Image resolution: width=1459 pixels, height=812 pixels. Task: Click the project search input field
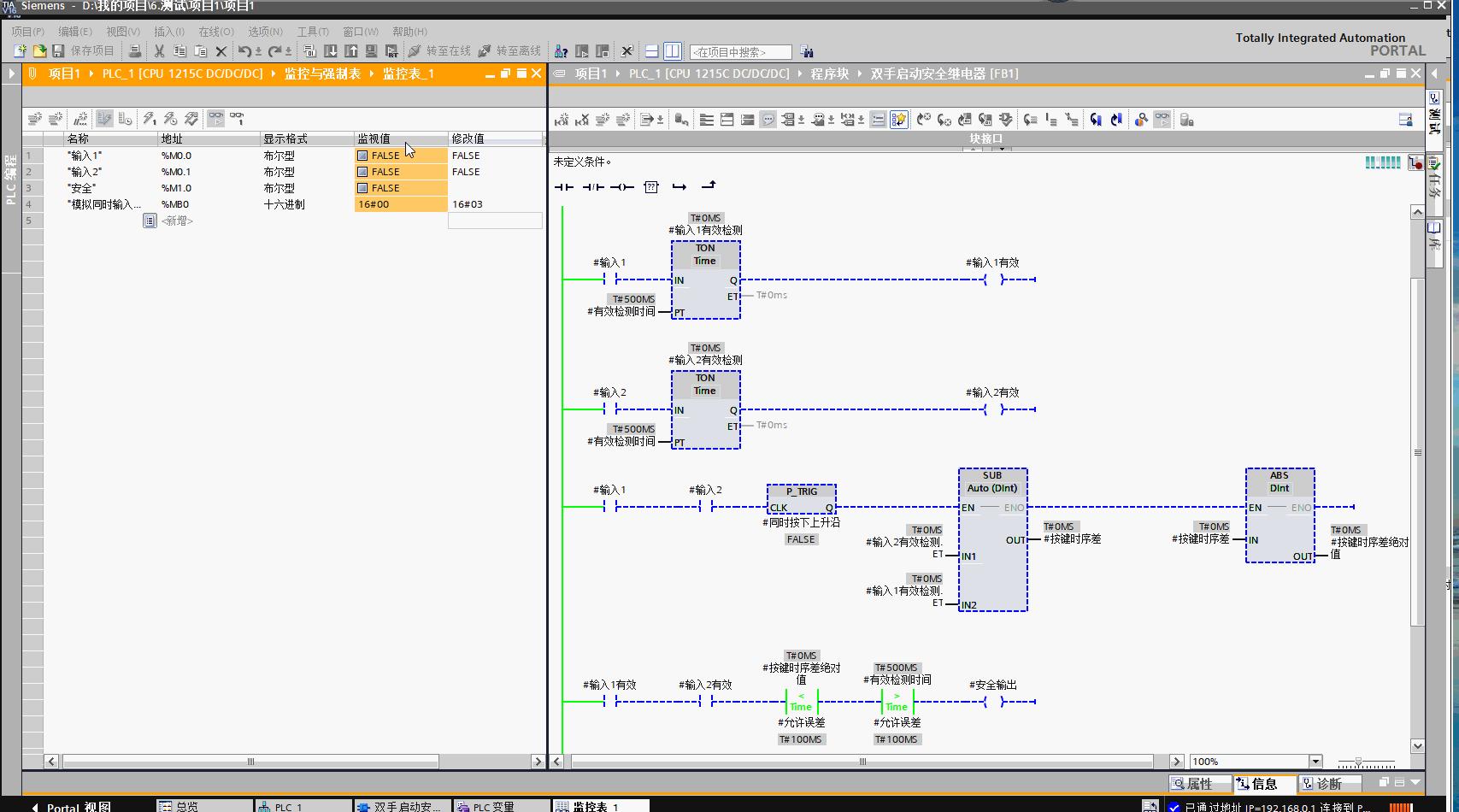pyautogui.click(x=740, y=52)
